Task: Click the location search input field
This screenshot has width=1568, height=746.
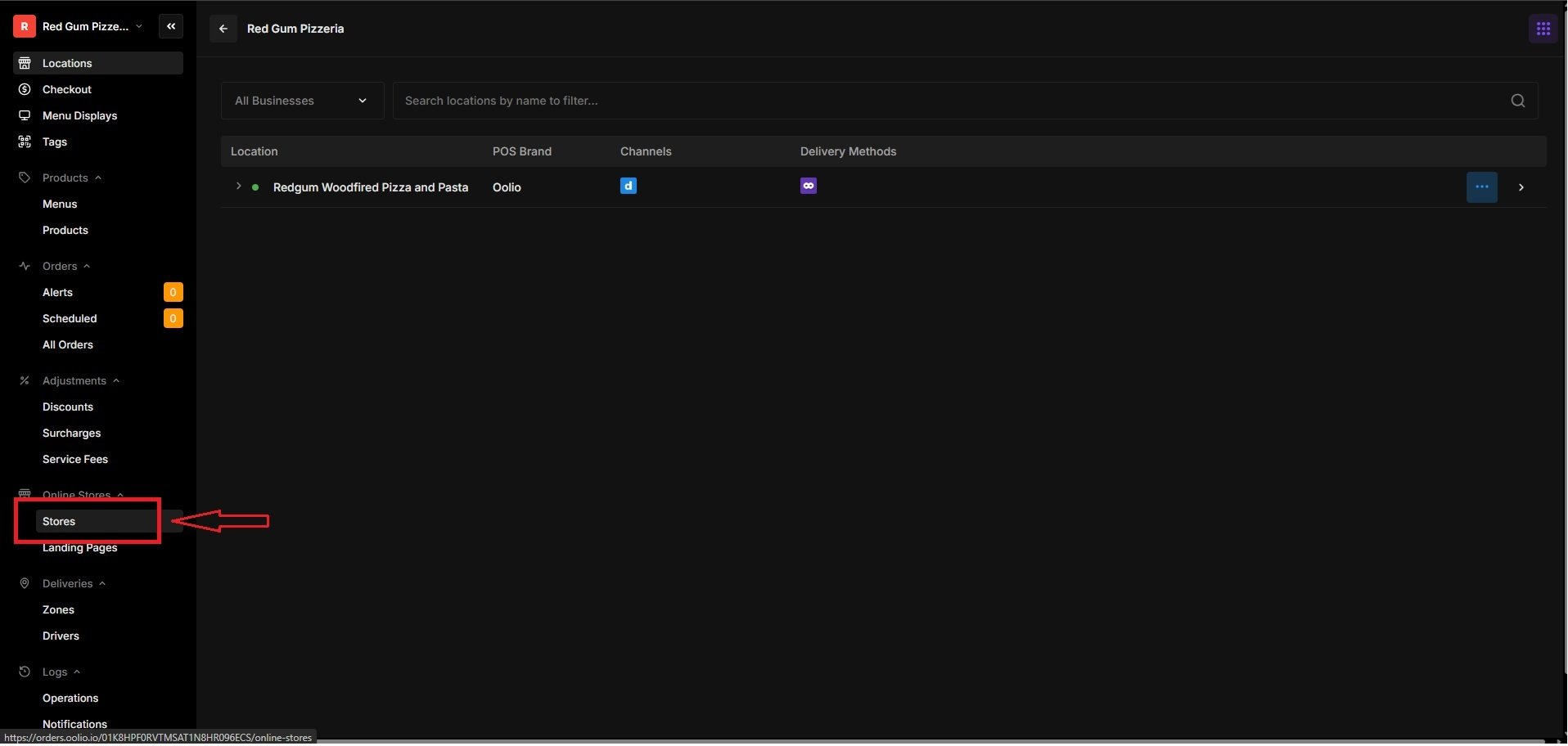Action: (737, 101)
